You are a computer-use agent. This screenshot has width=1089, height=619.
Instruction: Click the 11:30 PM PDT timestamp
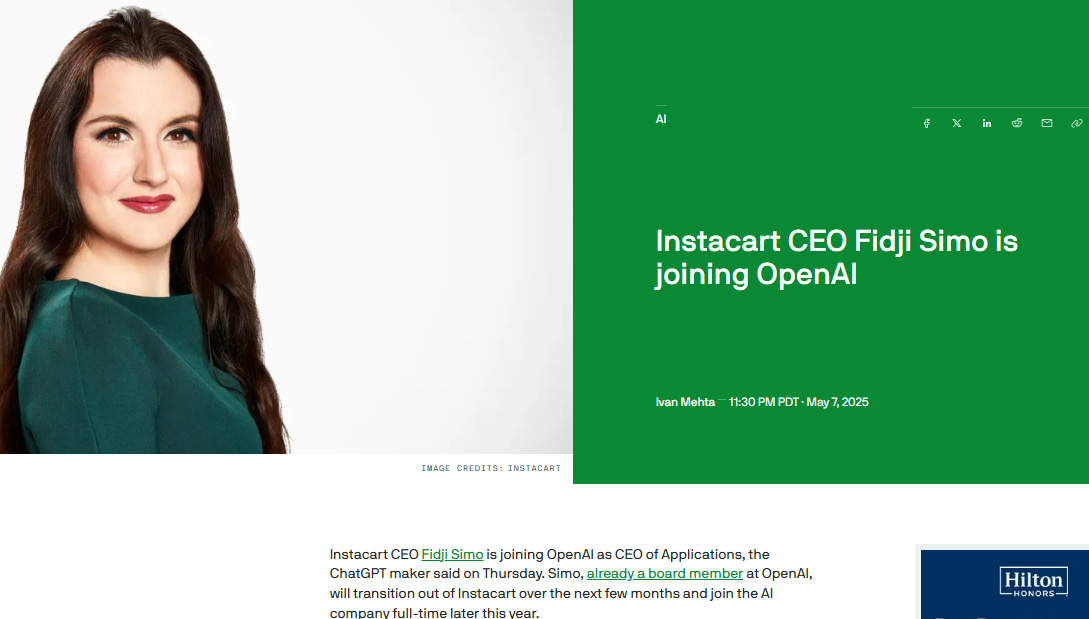click(x=763, y=402)
